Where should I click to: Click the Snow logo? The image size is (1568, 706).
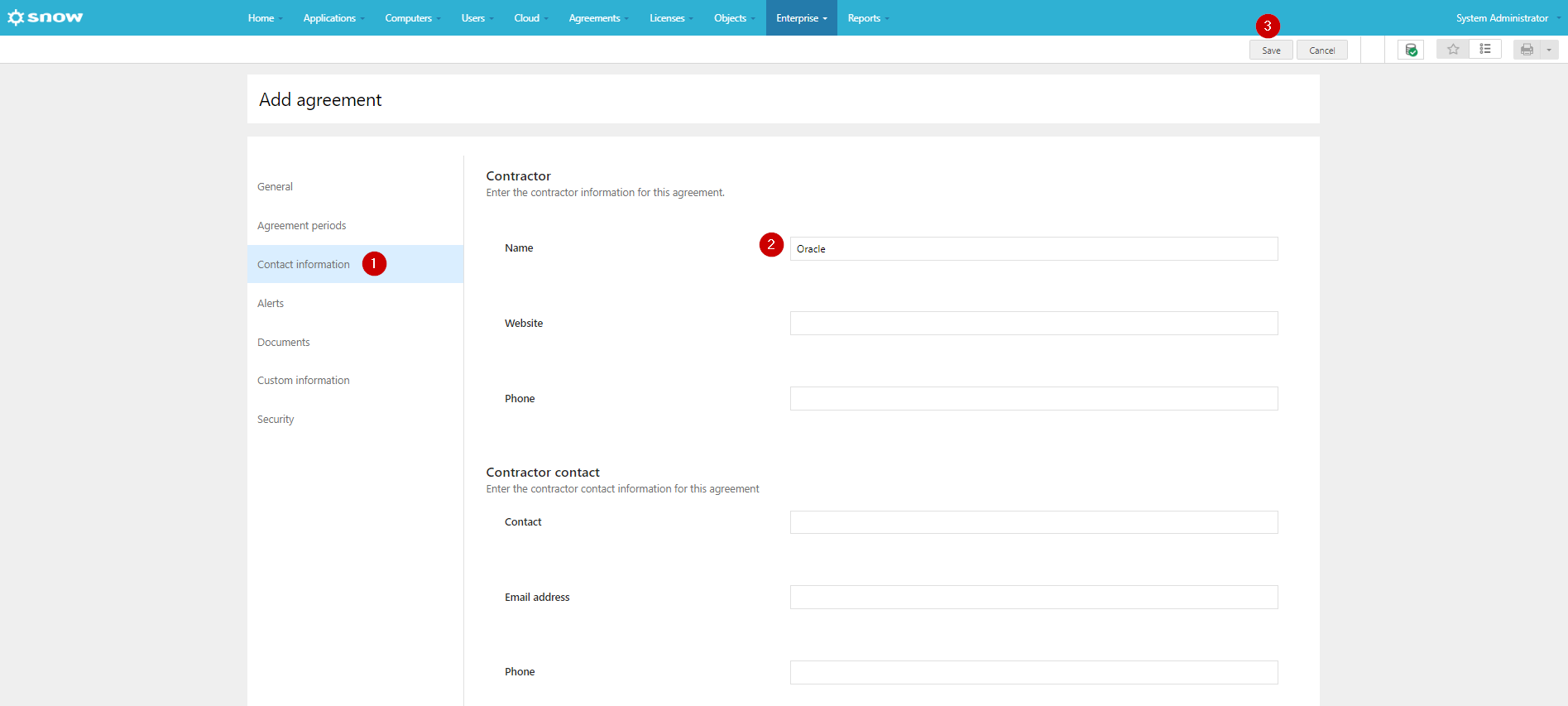(45, 17)
